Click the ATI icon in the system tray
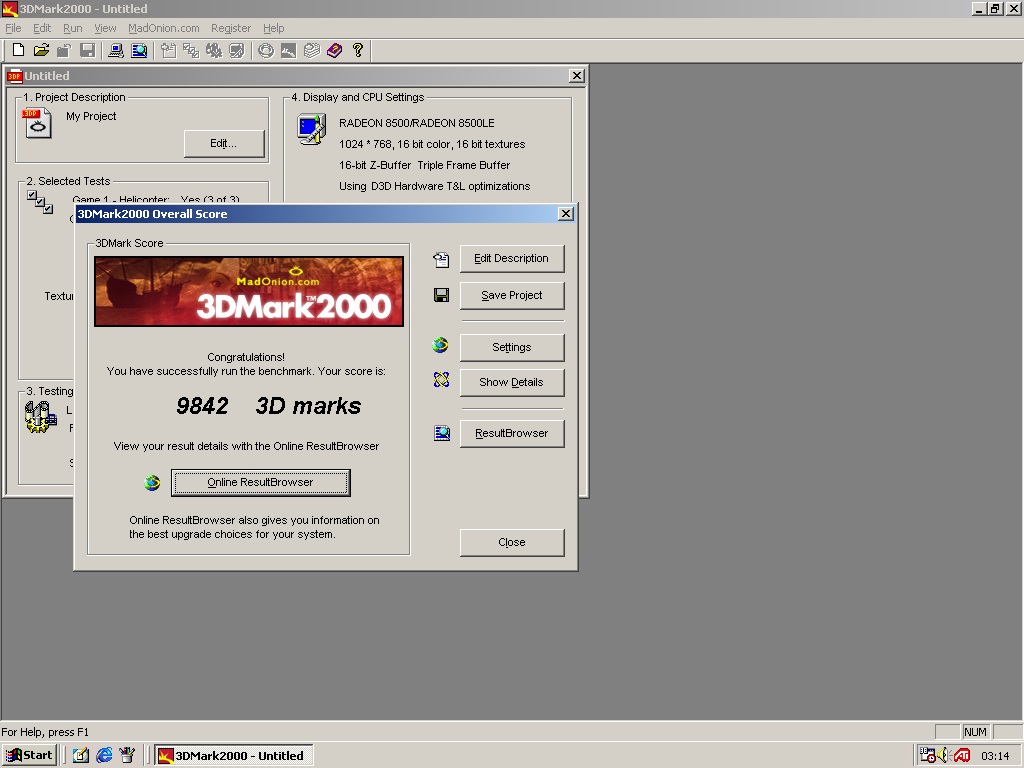 pyautogui.click(x=962, y=755)
